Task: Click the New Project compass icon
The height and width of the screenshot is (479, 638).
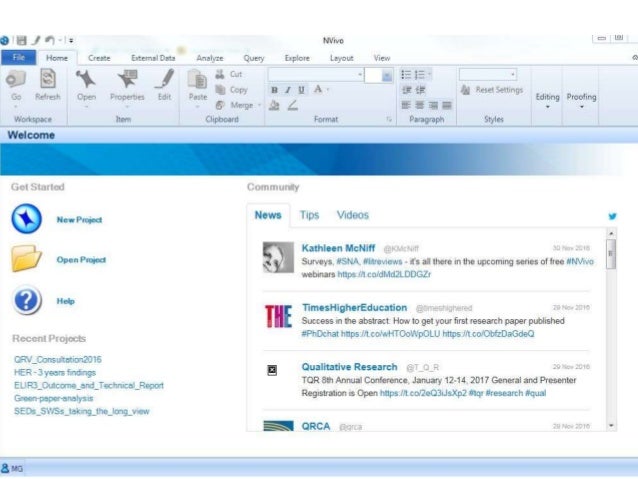Action: (x=26, y=219)
